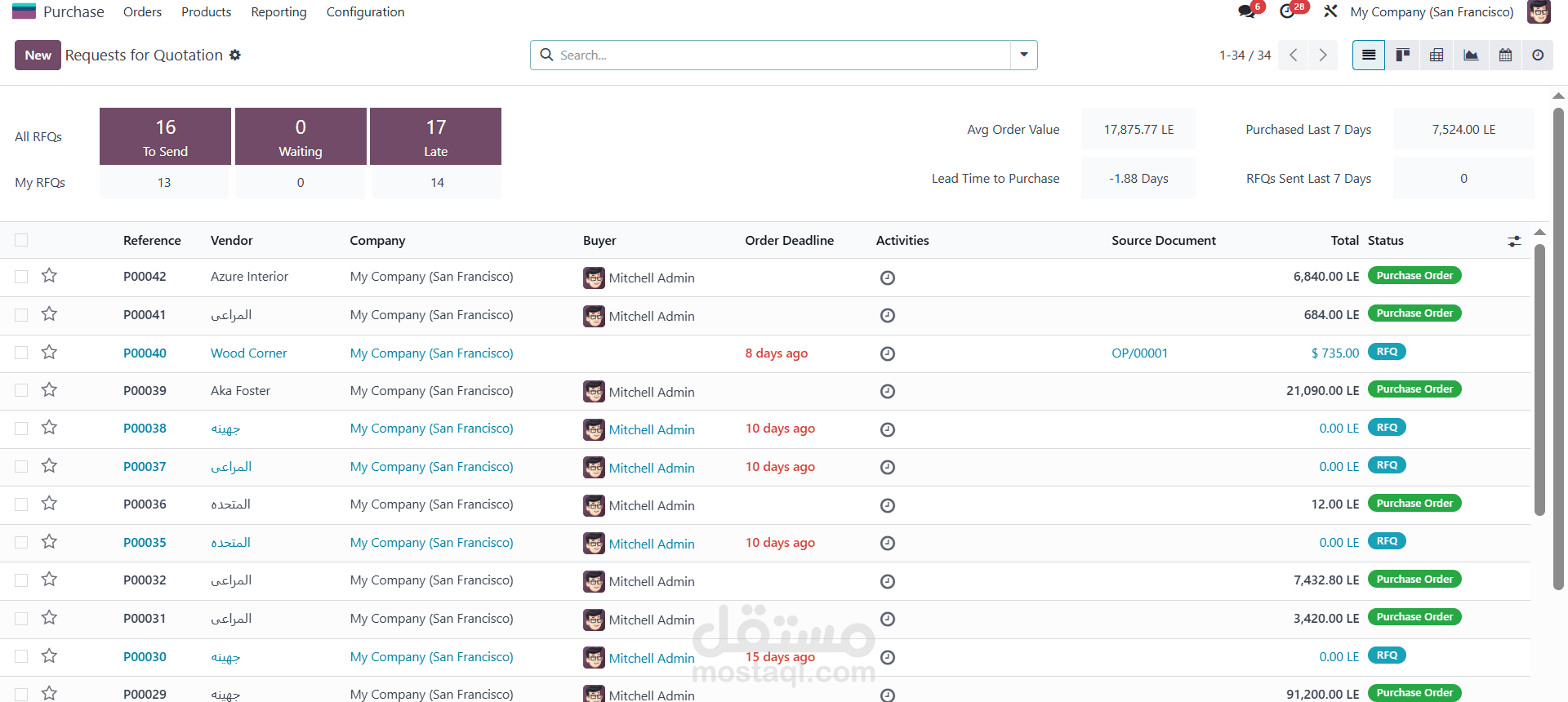
Task: Open the Purchase app home icon
Action: tap(24, 11)
